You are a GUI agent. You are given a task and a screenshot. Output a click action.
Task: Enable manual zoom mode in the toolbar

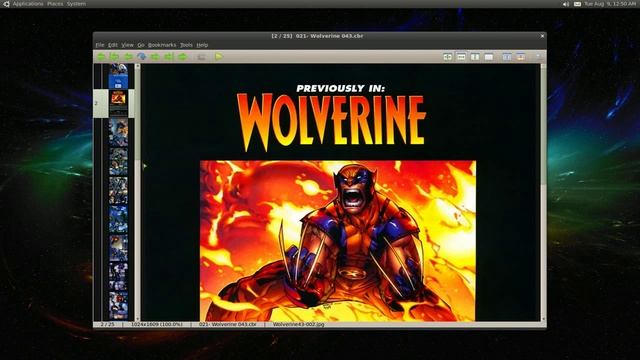pyautogui.click(x=489, y=57)
